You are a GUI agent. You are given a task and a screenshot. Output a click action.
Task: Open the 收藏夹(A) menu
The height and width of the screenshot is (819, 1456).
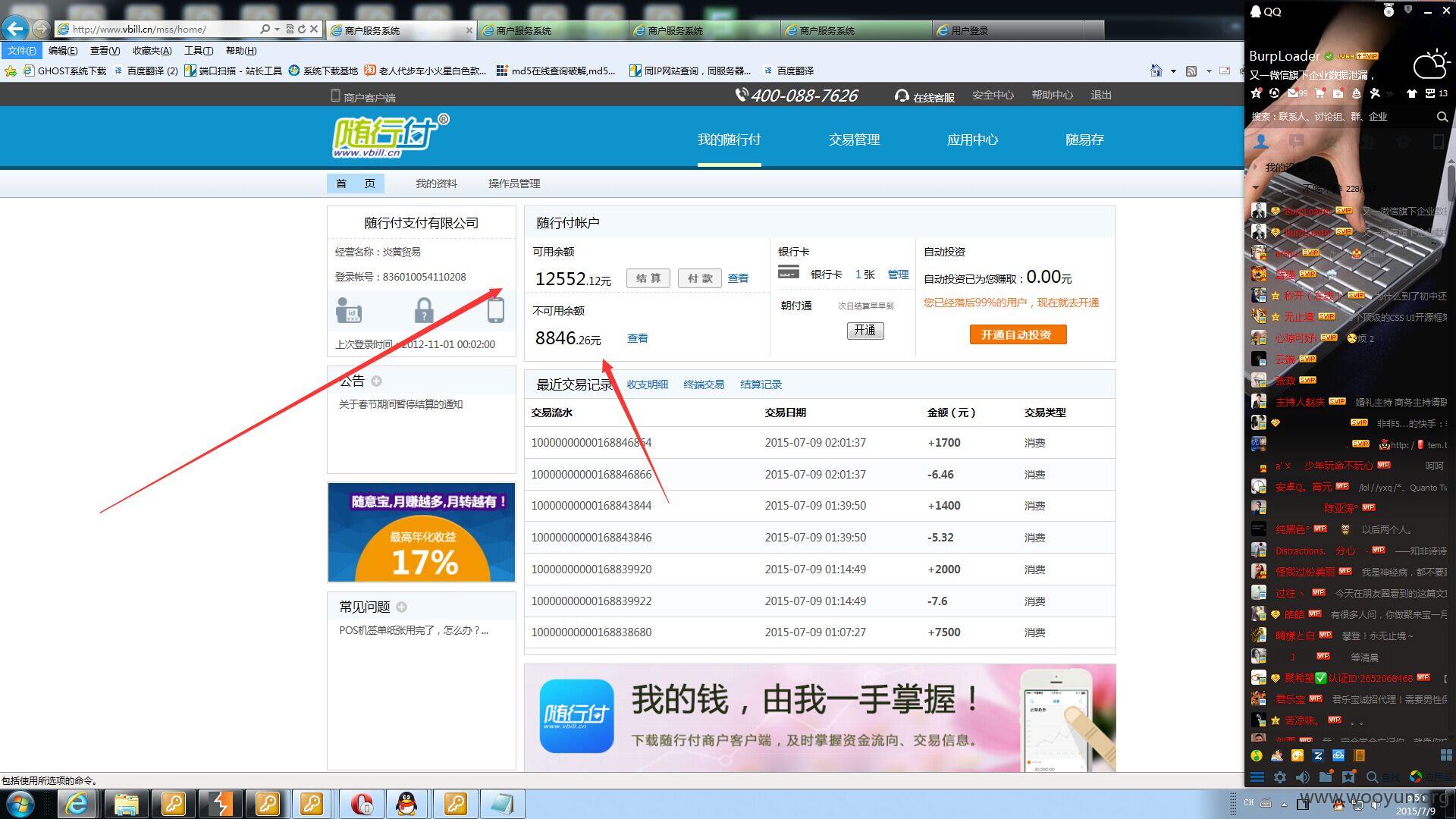(152, 51)
